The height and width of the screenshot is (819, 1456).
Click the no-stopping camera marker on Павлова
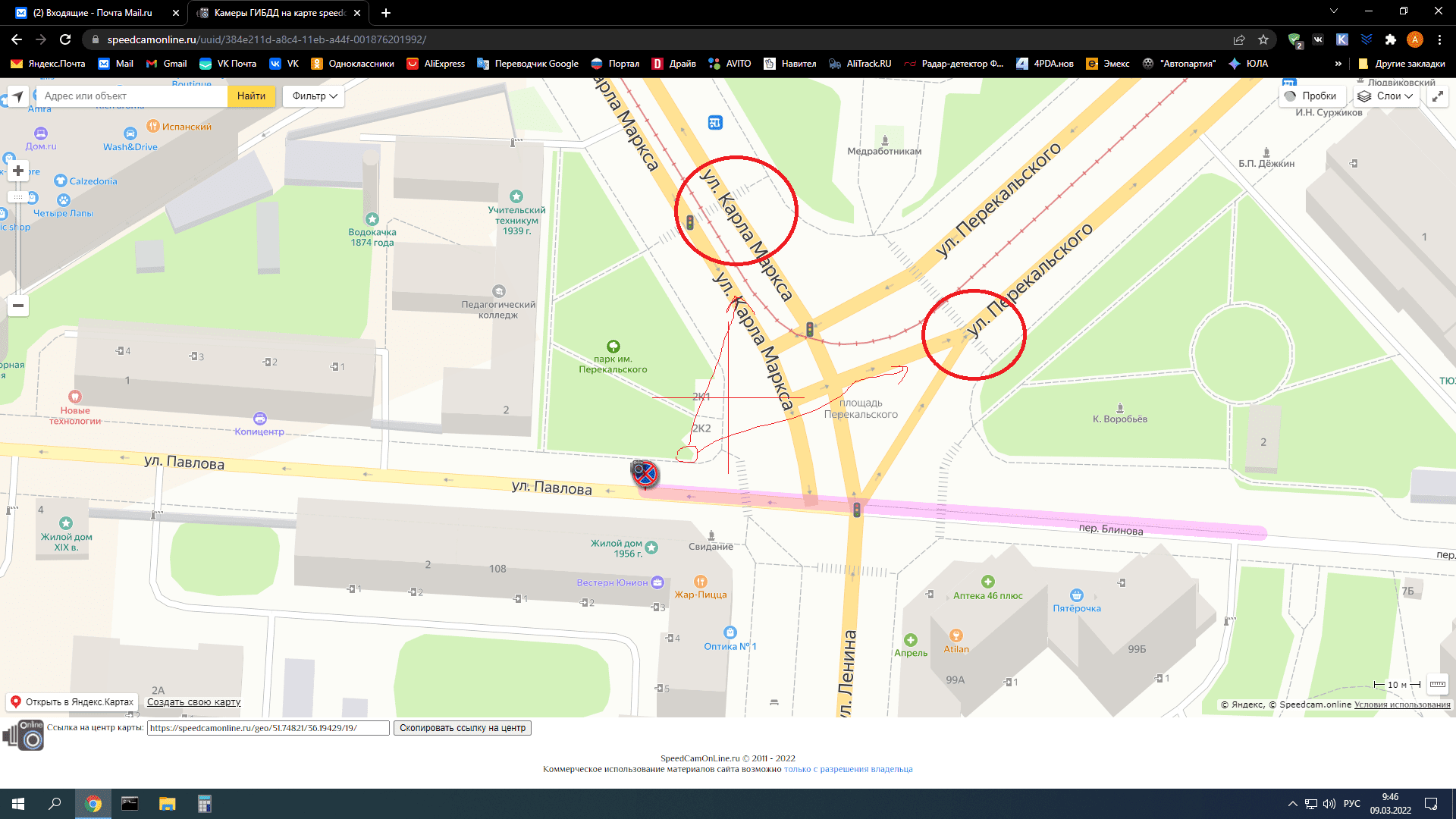coord(645,475)
